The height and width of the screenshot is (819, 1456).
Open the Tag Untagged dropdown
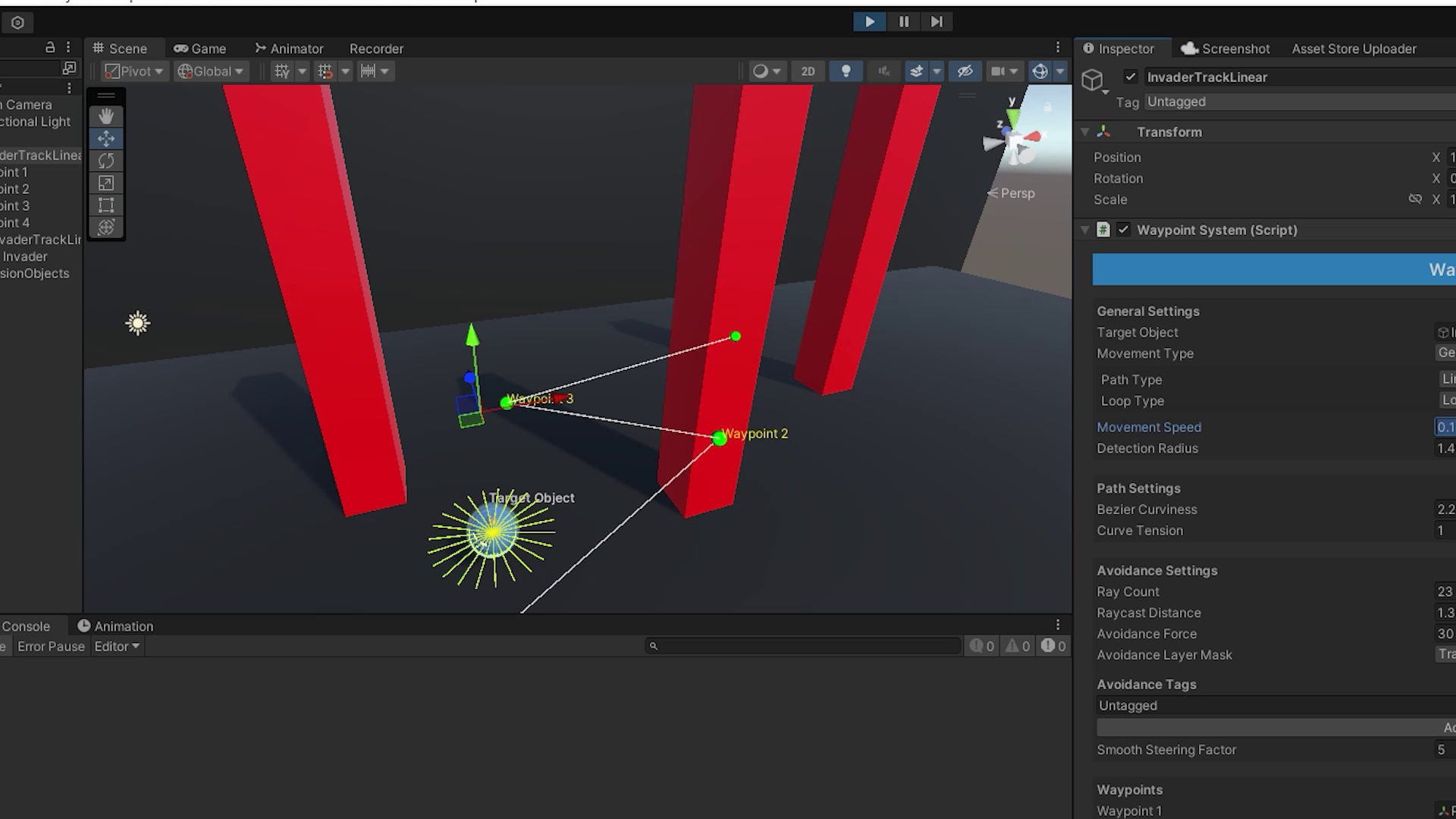click(1300, 102)
